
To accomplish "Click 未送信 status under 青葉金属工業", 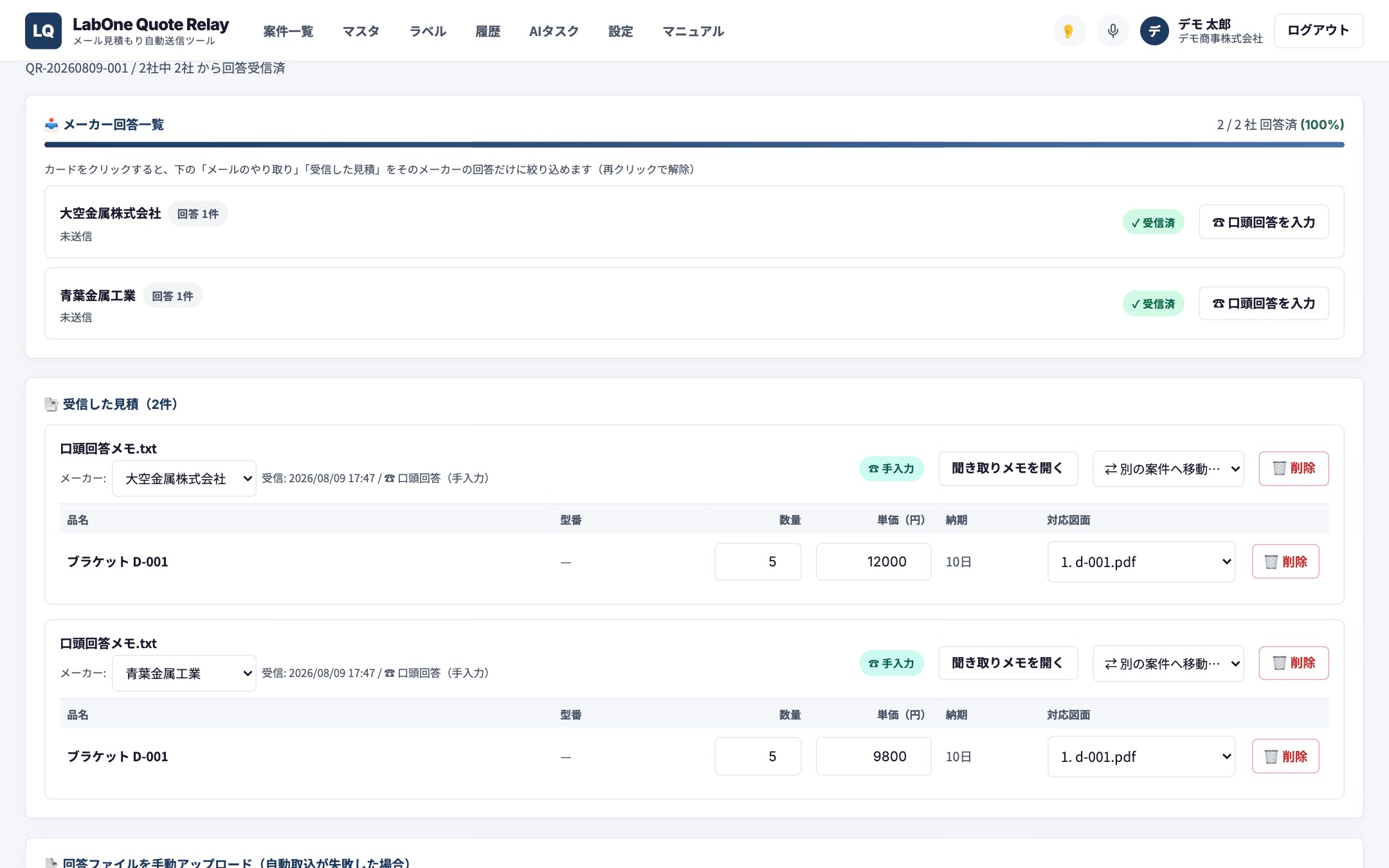I will click(76, 317).
